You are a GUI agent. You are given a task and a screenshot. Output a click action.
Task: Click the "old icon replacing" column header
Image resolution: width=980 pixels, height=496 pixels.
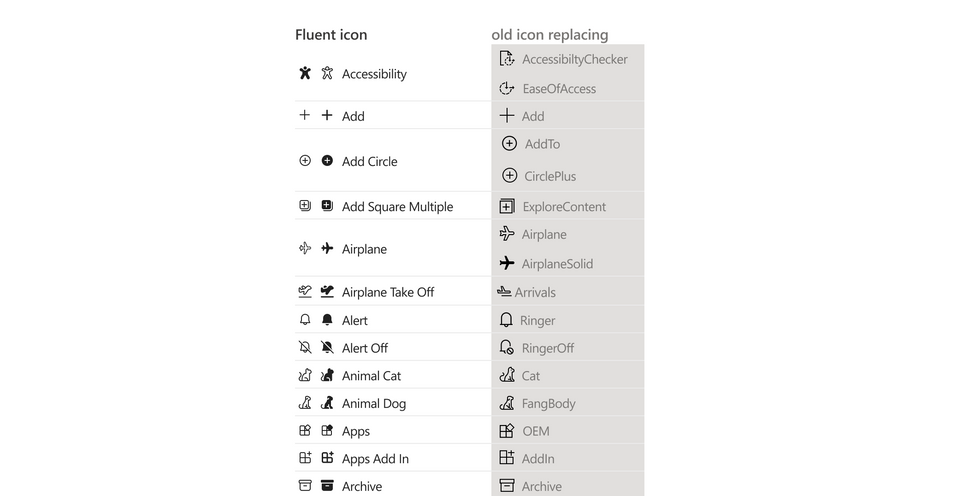(x=549, y=35)
